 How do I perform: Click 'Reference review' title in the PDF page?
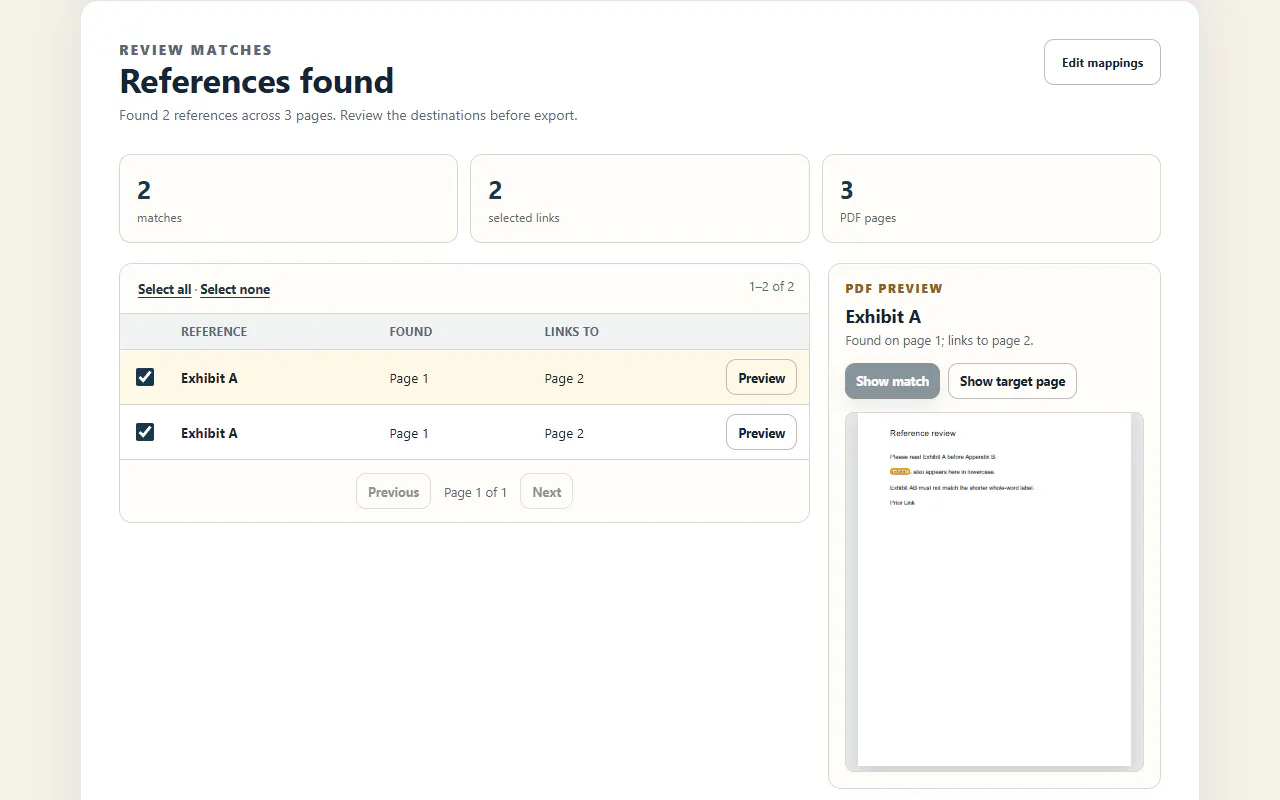pos(923,433)
